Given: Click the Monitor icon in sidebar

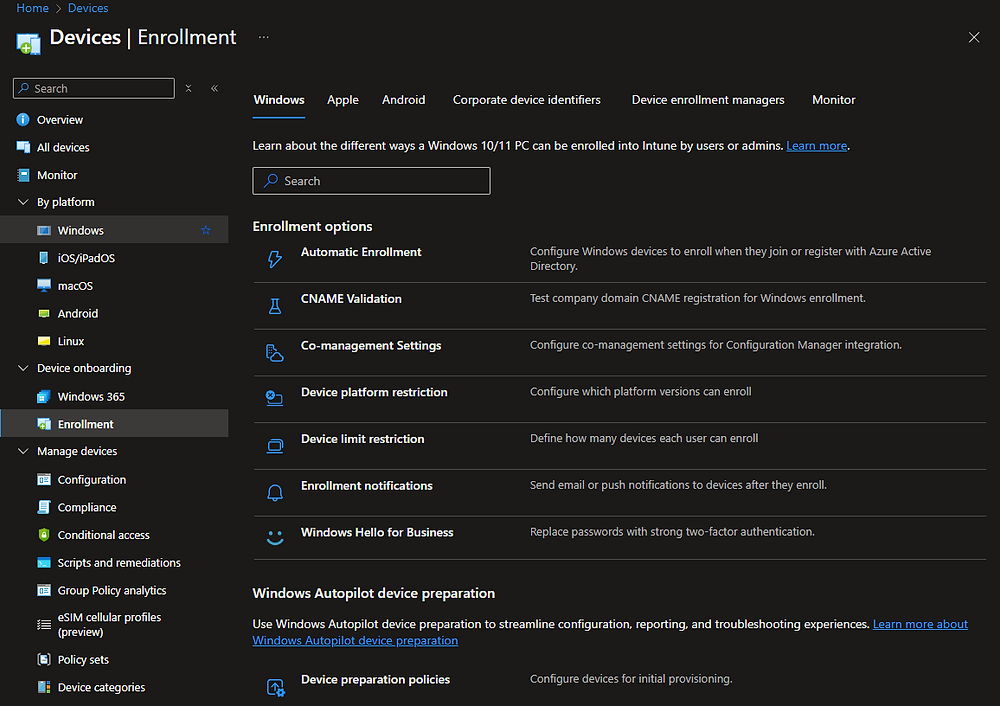Looking at the screenshot, I should [x=23, y=175].
